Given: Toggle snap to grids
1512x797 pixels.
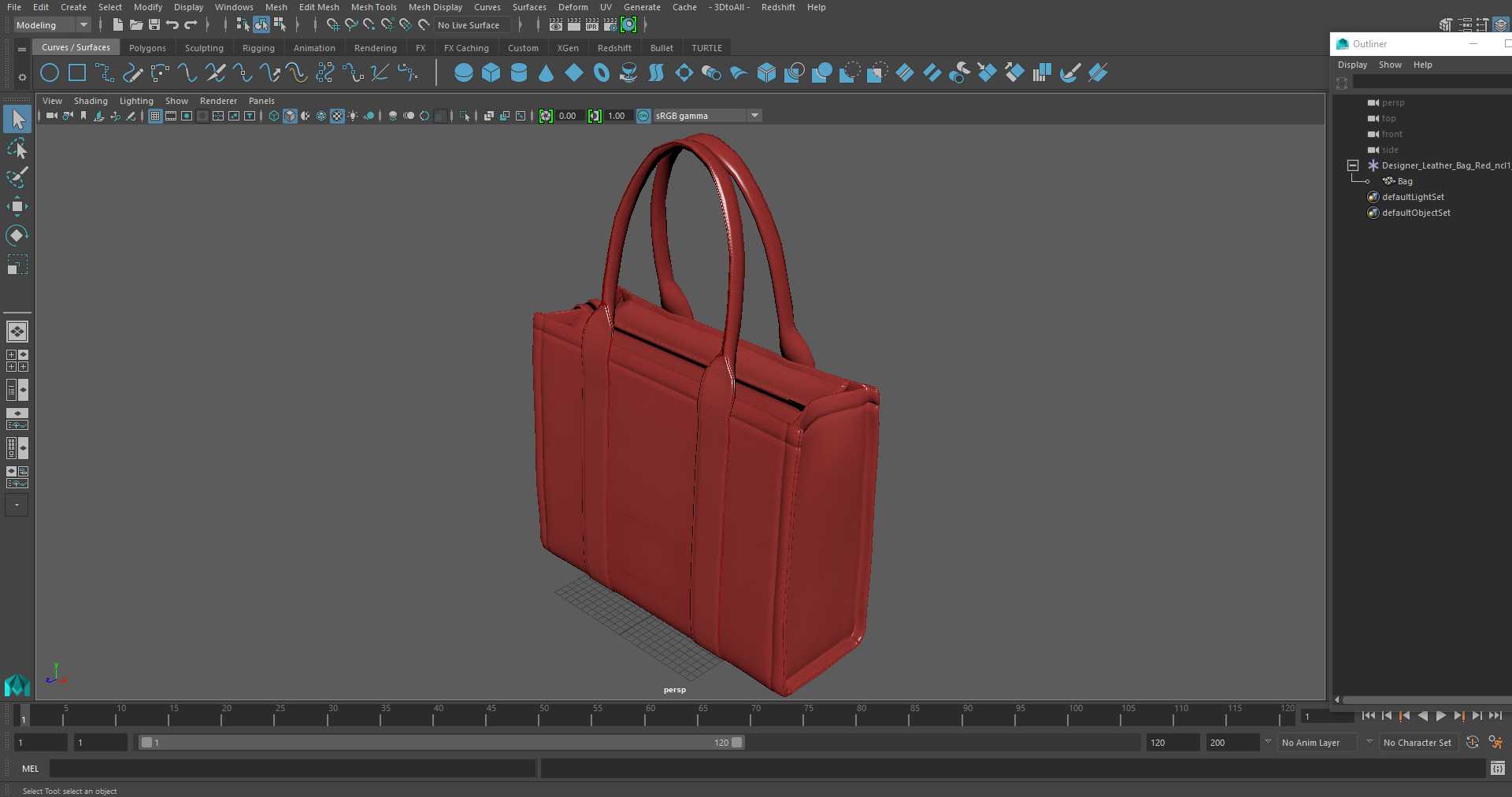Looking at the screenshot, I should (333, 25).
